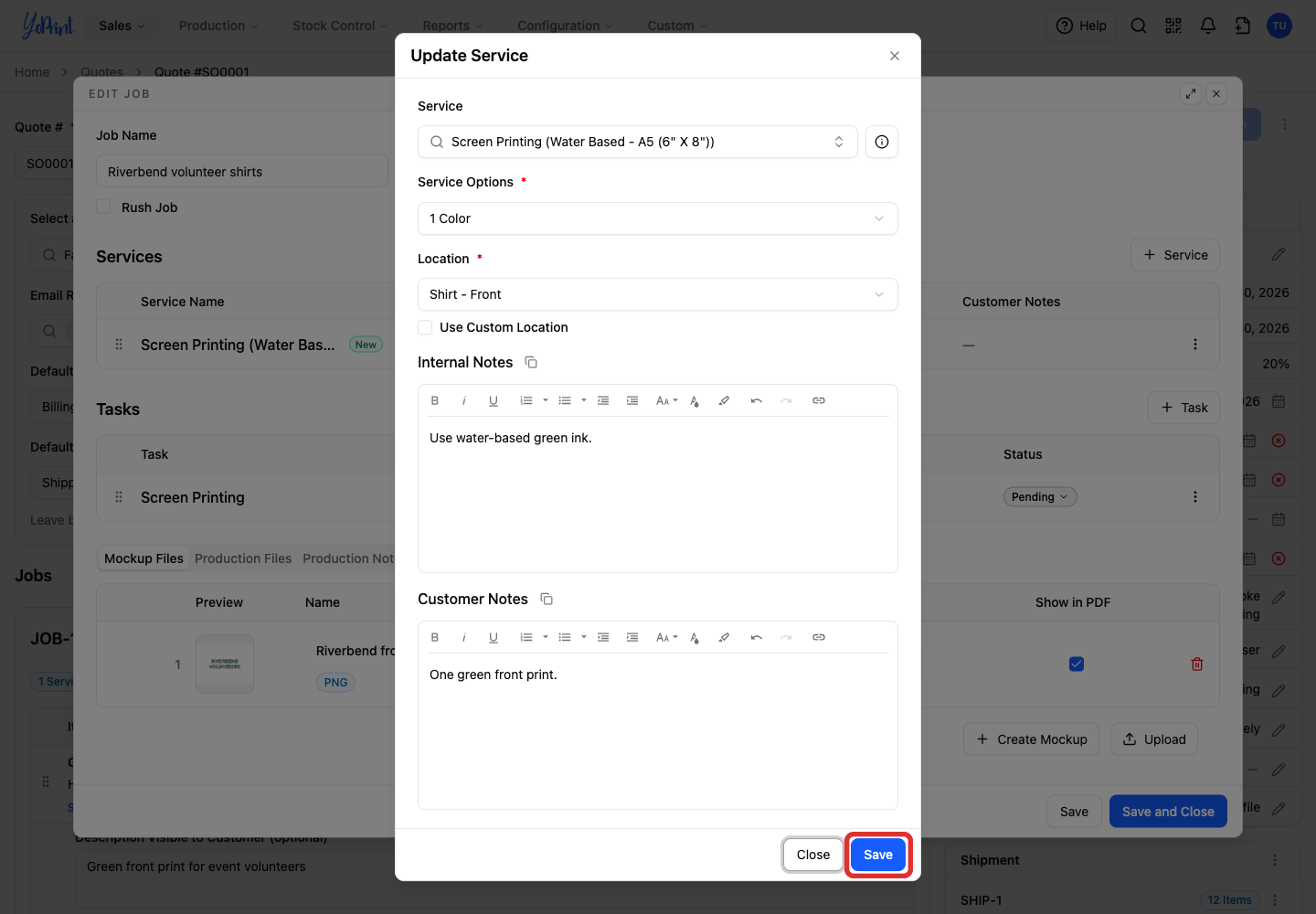Toggle bold in Internal Notes toolbar
This screenshot has width=1316, height=914.
(435, 400)
